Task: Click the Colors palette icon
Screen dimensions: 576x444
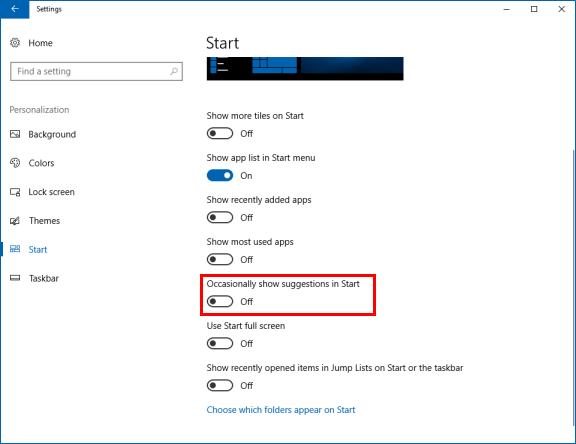Action: 15,163
